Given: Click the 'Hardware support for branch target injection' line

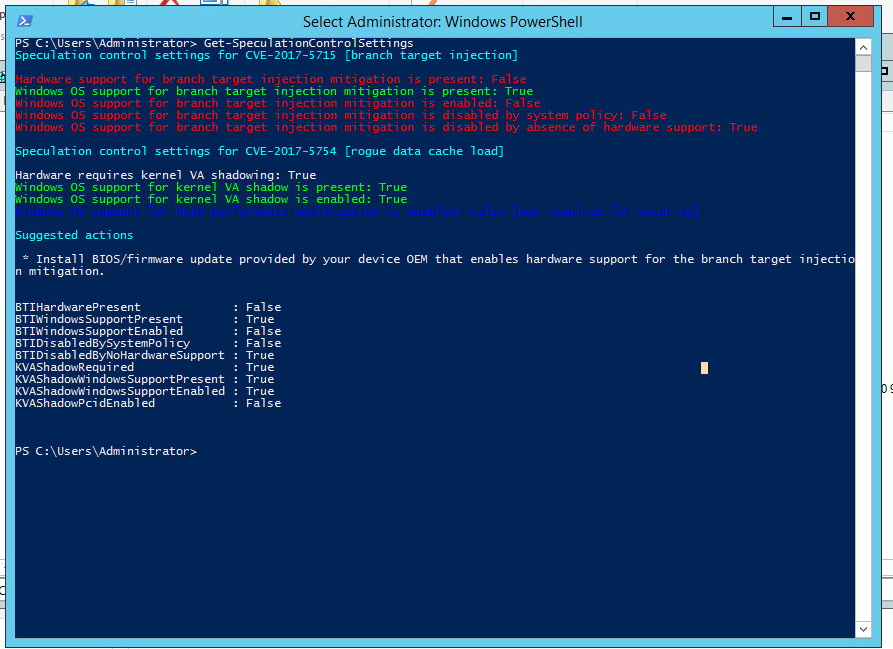Looking at the screenshot, I should pos(271,79).
